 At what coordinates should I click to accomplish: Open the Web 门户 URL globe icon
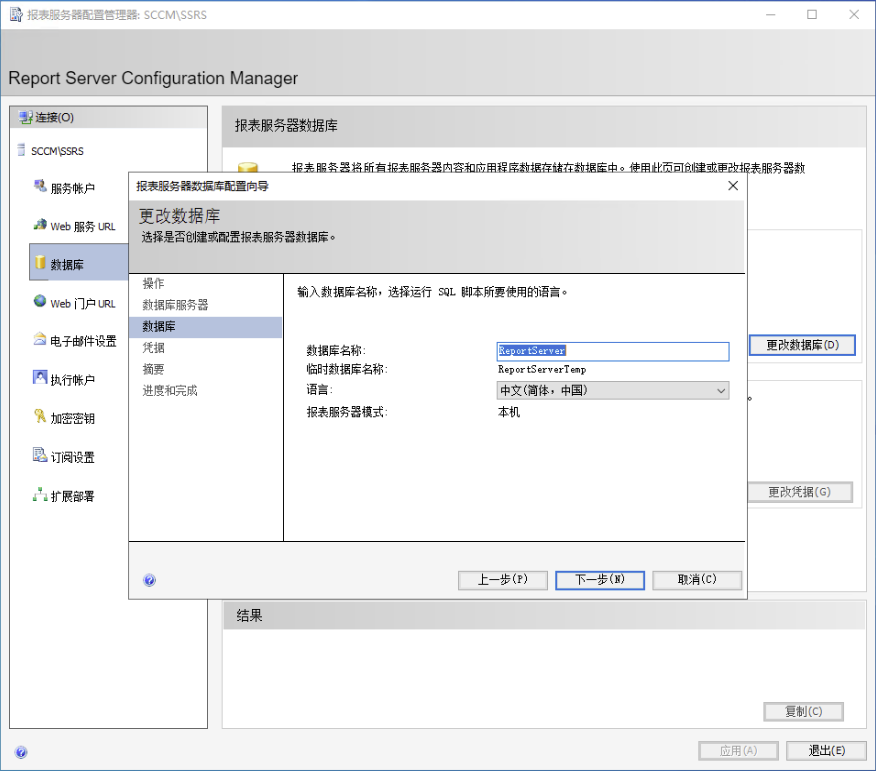pyautogui.click(x=40, y=301)
